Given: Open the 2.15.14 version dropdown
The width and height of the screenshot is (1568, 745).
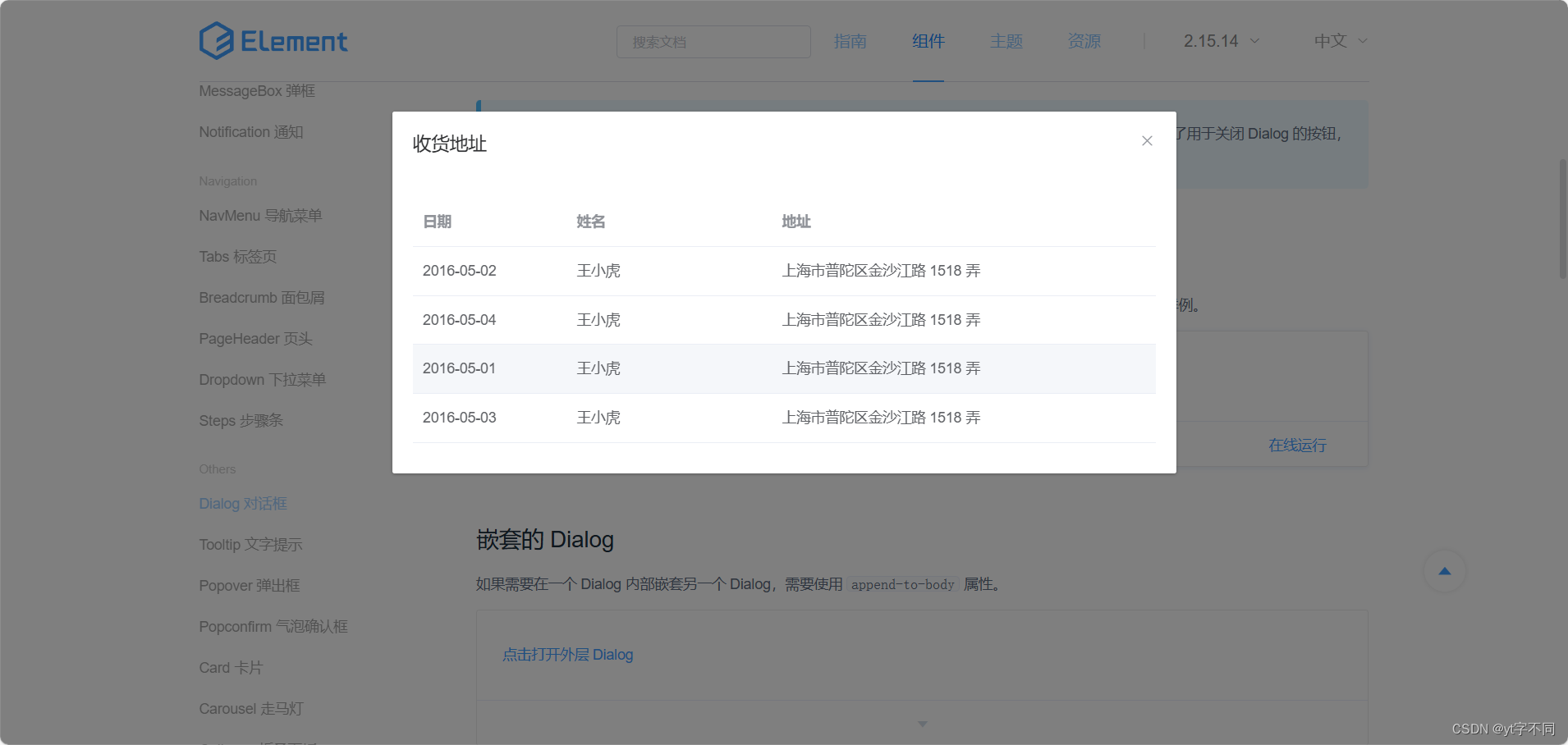Looking at the screenshot, I should [x=1221, y=41].
